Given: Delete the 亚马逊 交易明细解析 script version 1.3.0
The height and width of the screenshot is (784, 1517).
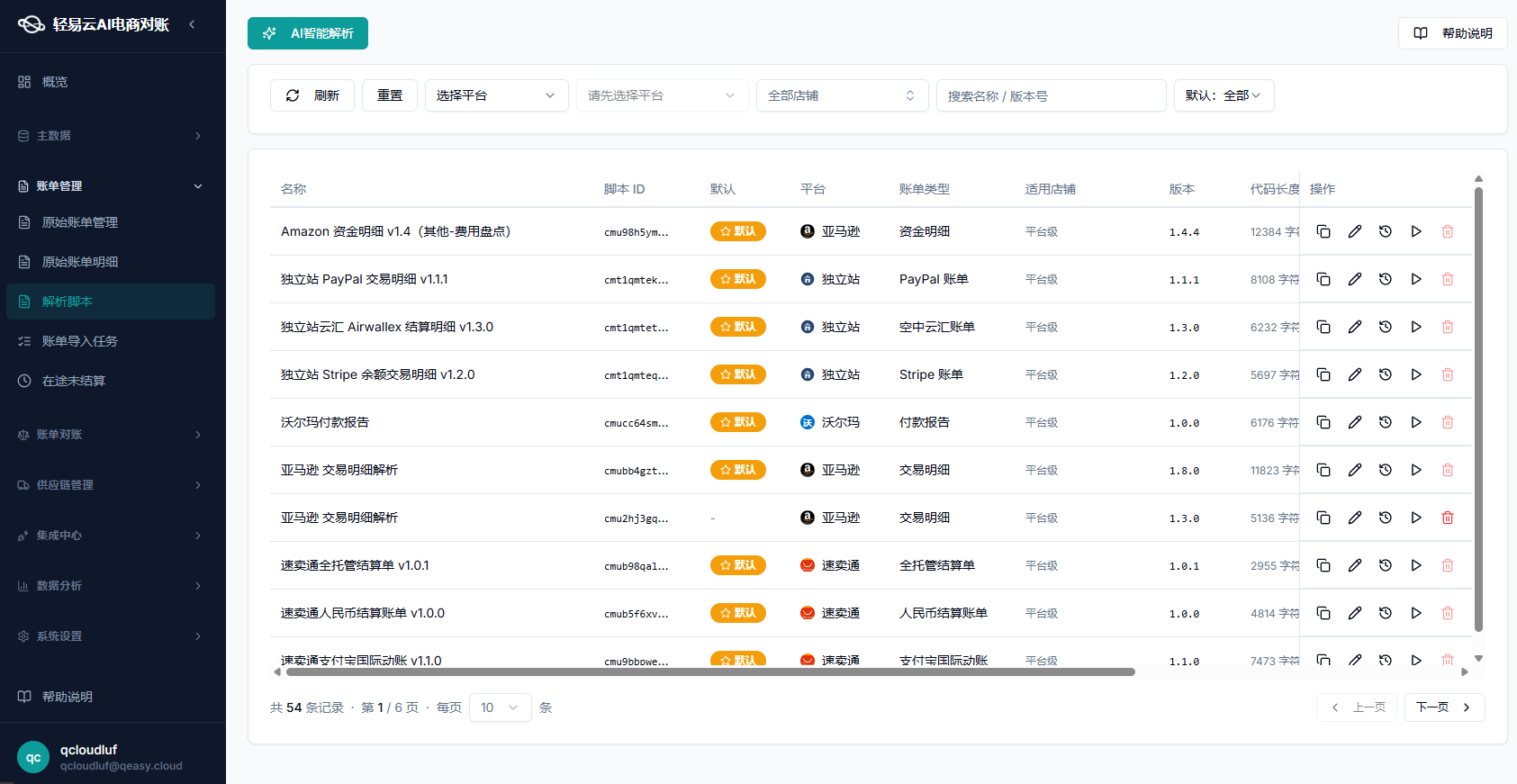Looking at the screenshot, I should pyautogui.click(x=1448, y=518).
